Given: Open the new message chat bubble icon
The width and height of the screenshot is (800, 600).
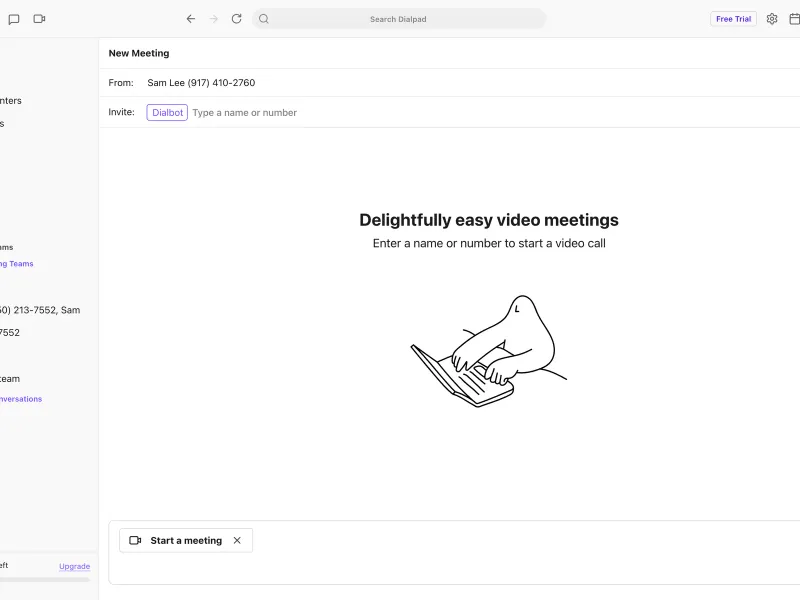Looking at the screenshot, I should click(14, 19).
